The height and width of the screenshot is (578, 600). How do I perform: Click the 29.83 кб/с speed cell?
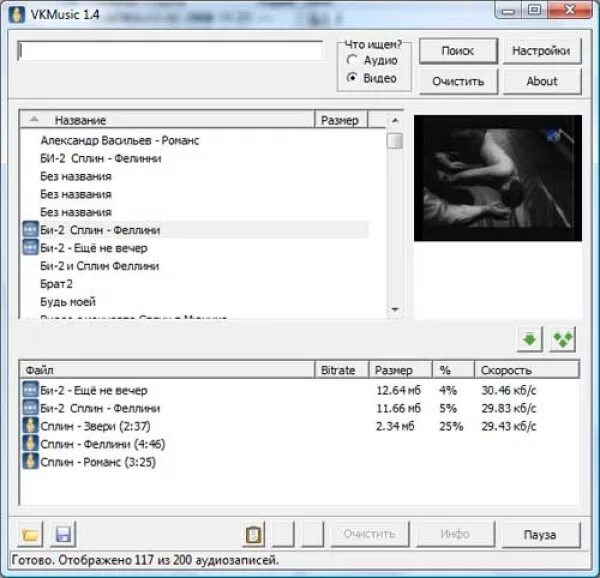click(509, 408)
